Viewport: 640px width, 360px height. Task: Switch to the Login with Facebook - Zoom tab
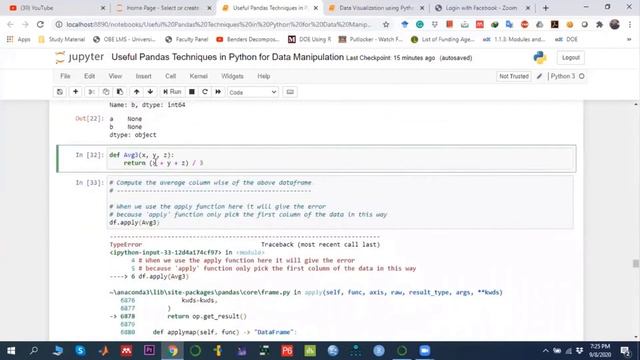click(482, 8)
